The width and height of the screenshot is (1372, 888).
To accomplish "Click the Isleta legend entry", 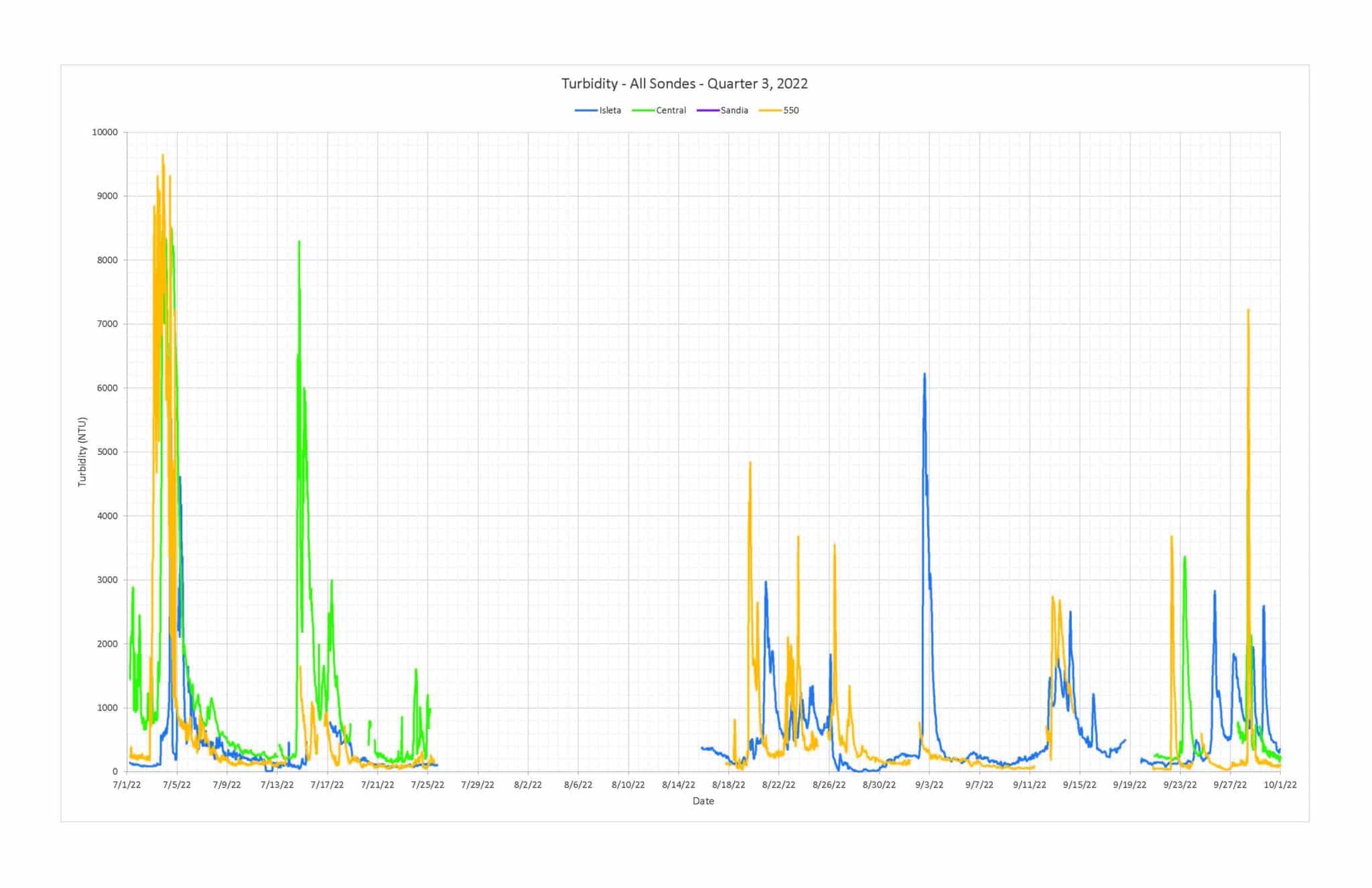I will click(x=610, y=111).
